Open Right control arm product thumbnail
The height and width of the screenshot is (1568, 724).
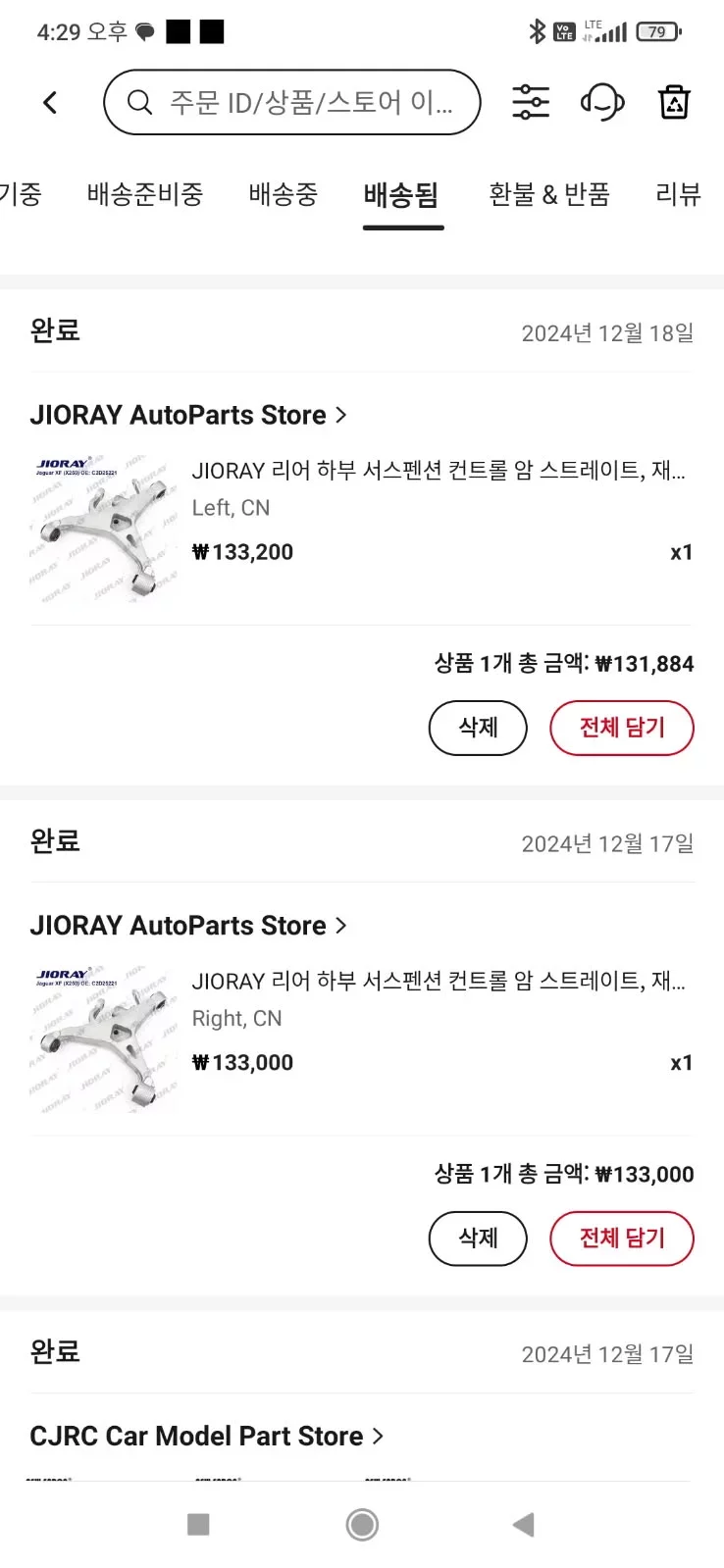coord(104,1038)
